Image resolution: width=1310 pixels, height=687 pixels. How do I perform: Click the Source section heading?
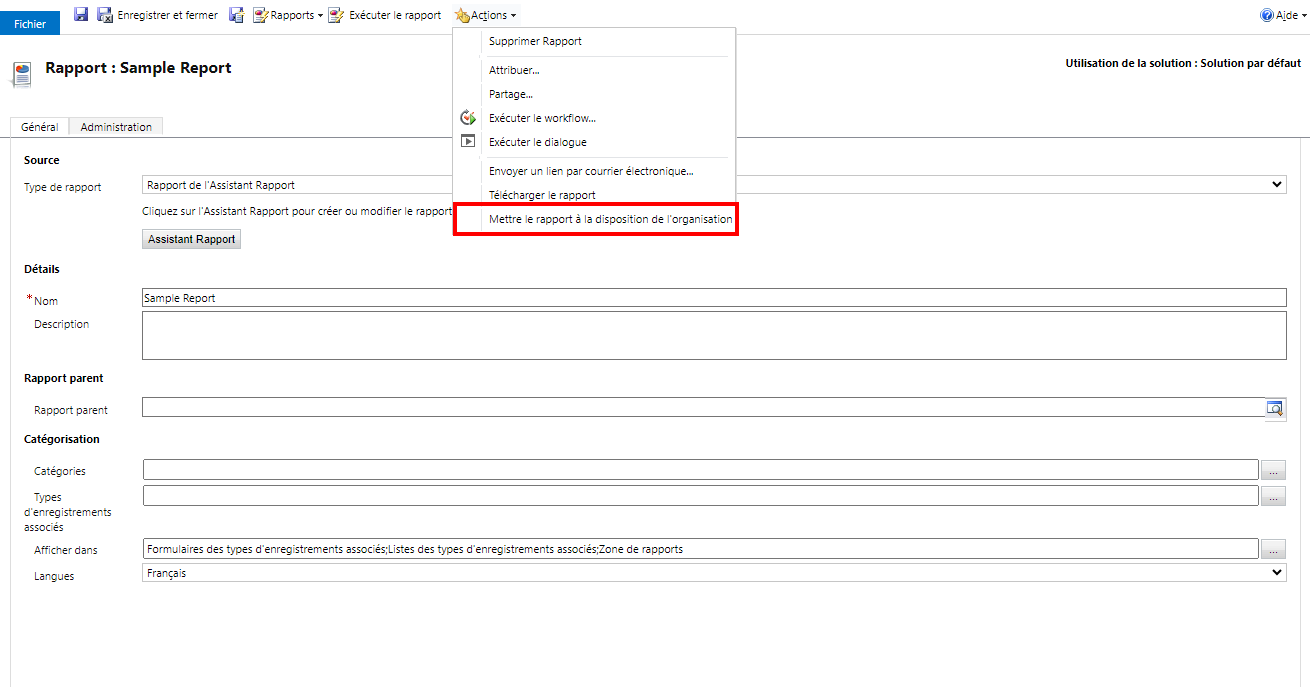[x=42, y=160]
